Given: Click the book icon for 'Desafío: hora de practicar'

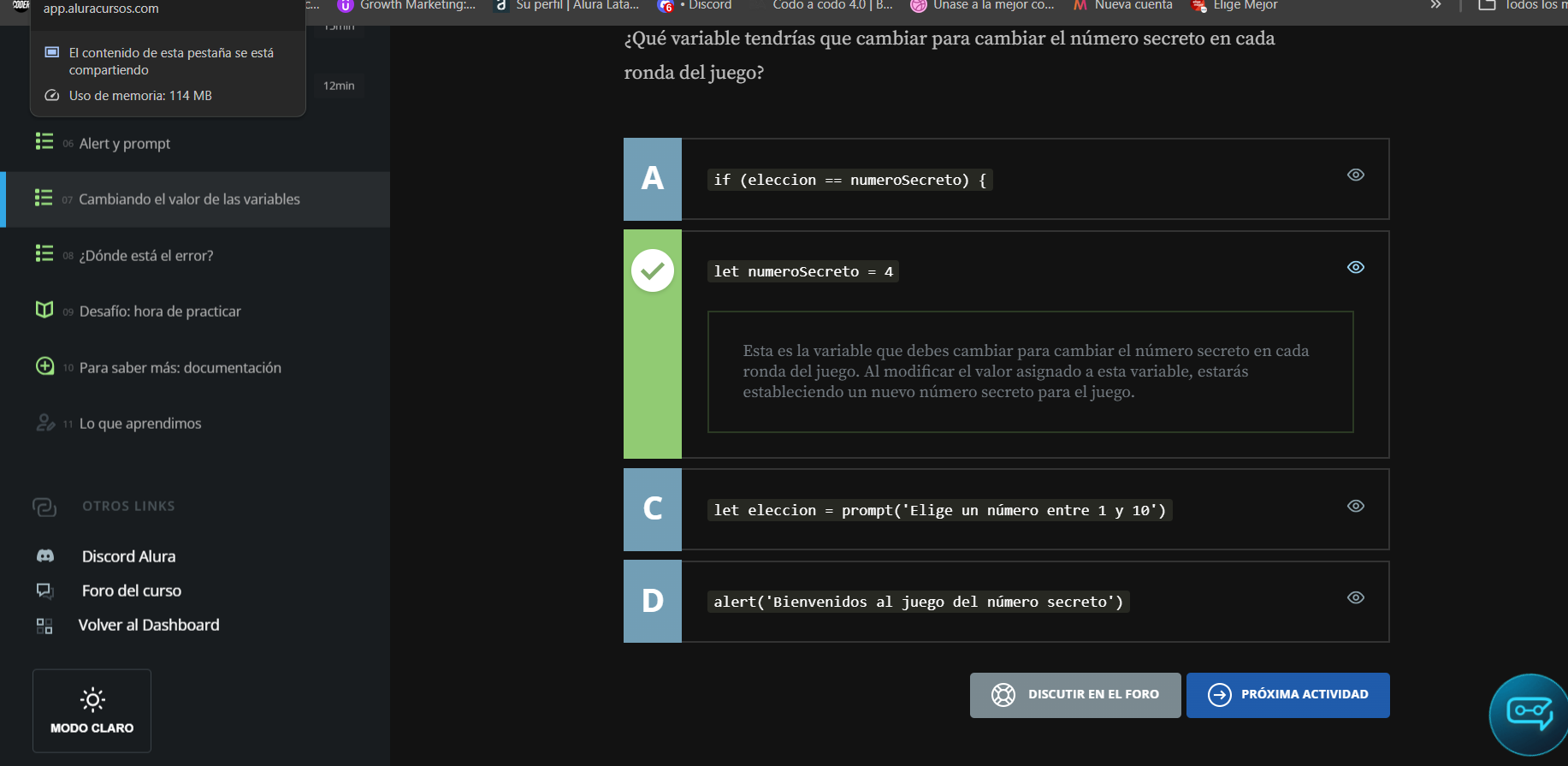Looking at the screenshot, I should click(44, 309).
